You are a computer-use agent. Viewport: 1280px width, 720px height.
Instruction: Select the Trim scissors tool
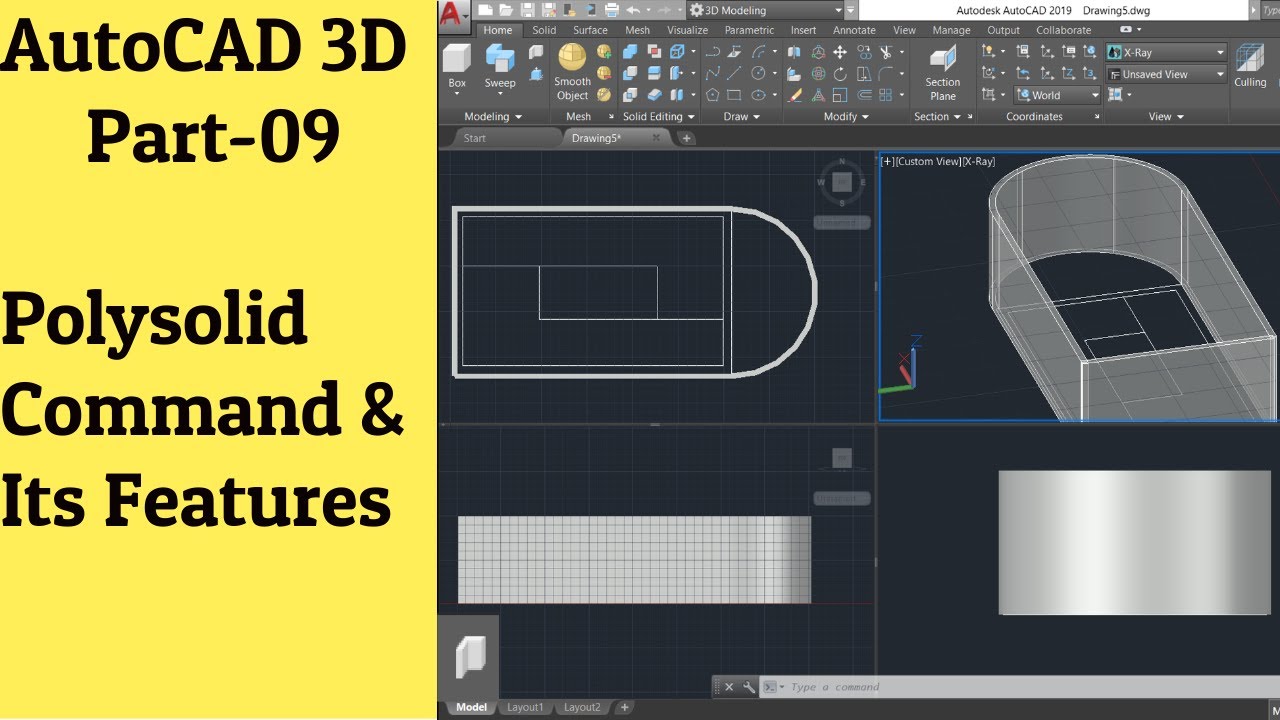pyautogui.click(x=885, y=52)
